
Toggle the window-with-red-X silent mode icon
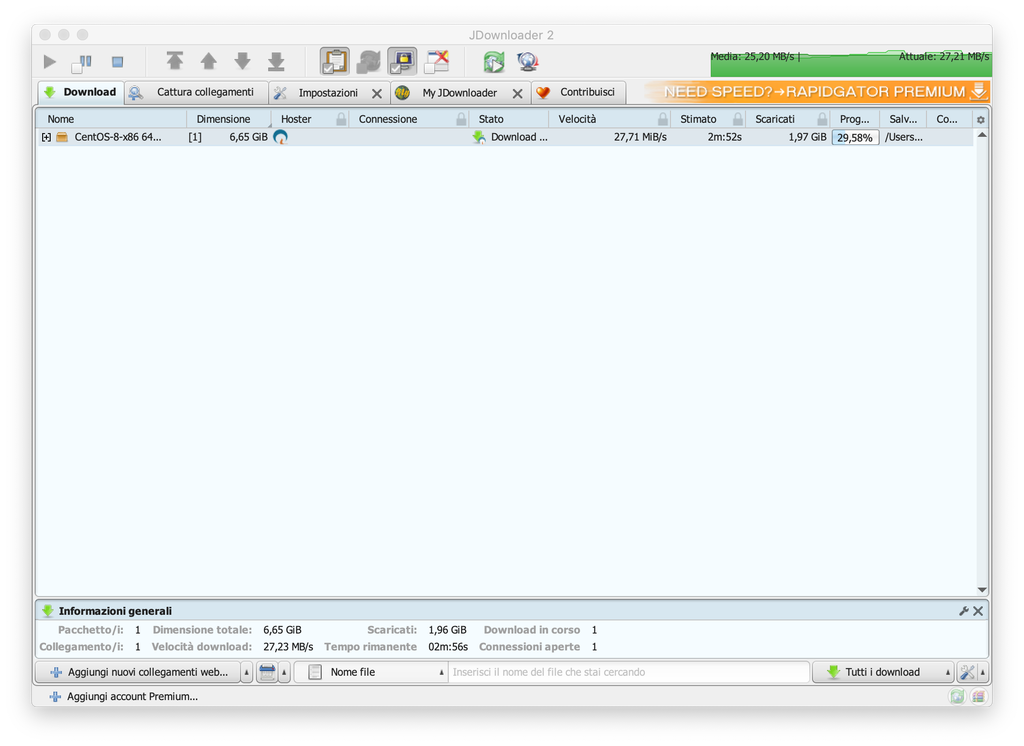tap(436, 61)
